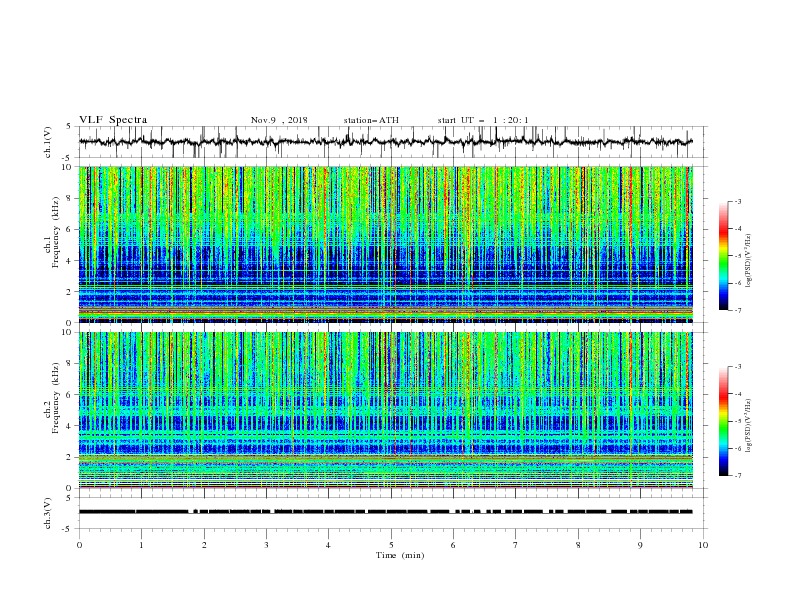Image resolution: width=792 pixels, height=612 pixels.
Task: Click the ch.2 colorbar "log(PSD)(V²/Hz)" label
Action: (749, 426)
